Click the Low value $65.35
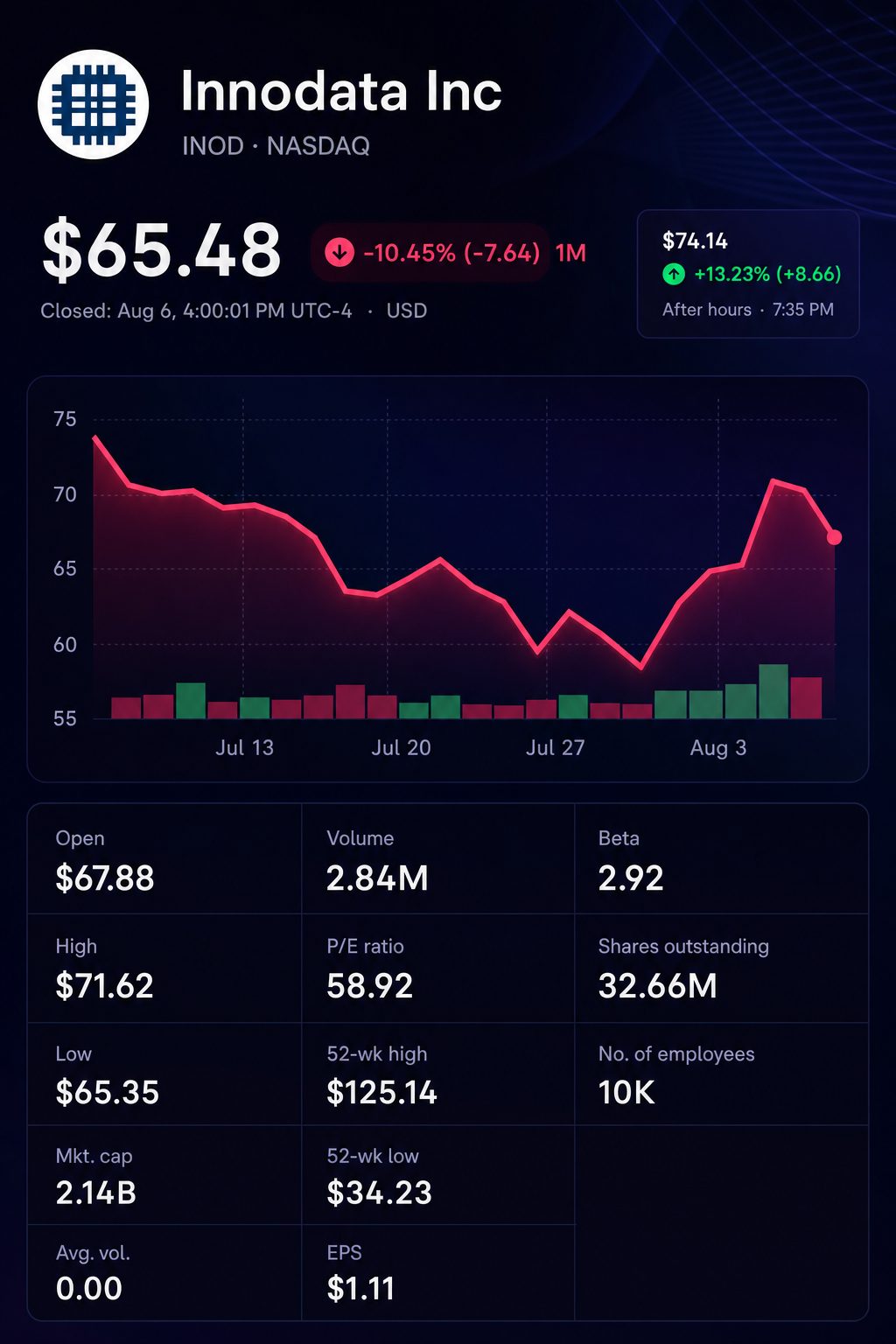This screenshot has height=1344, width=896. 107,1093
